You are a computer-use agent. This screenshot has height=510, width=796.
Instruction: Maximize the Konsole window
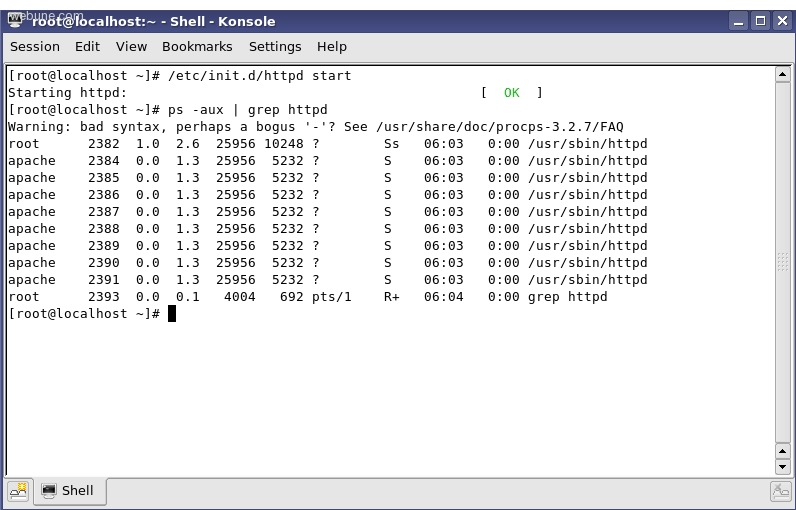[x=760, y=21]
